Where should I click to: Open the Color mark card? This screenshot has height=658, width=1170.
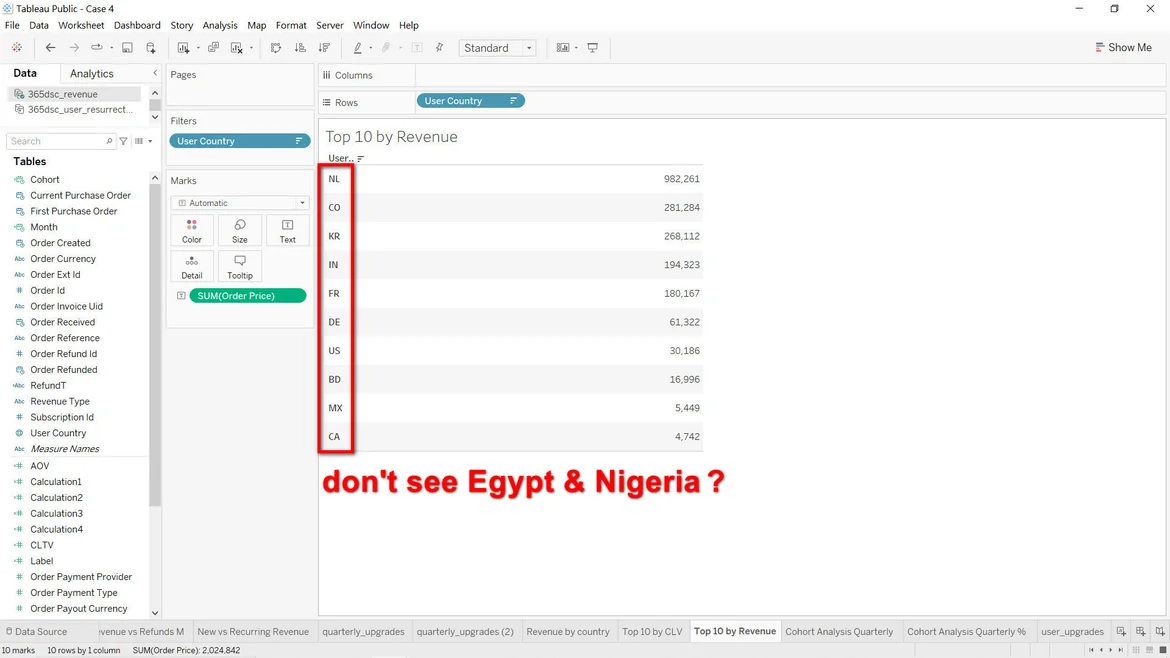(x=192, y=230)
